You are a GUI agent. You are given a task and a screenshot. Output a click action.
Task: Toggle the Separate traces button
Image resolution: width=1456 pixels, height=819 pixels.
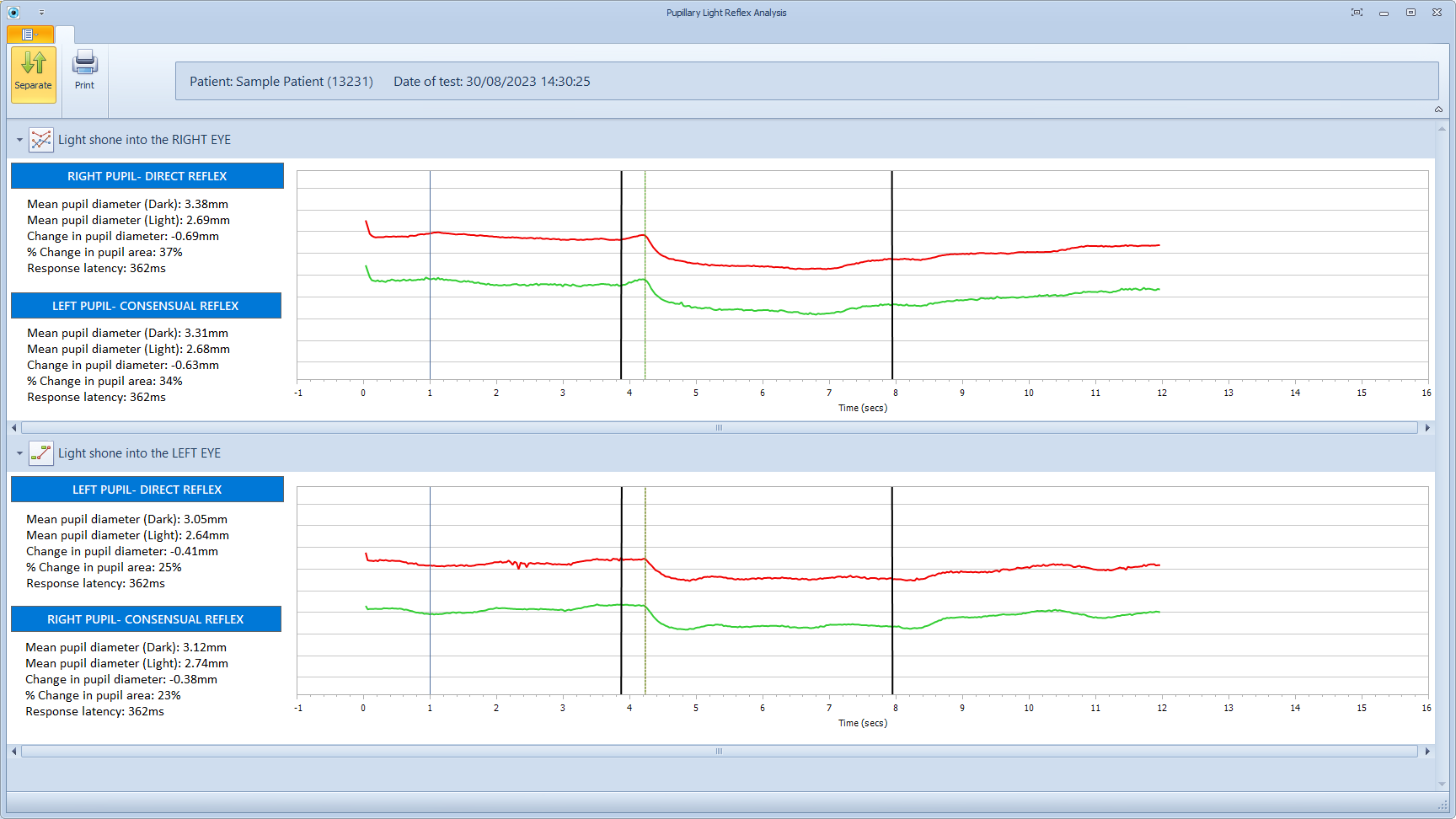pyautogui.click(x=33, y=73)
